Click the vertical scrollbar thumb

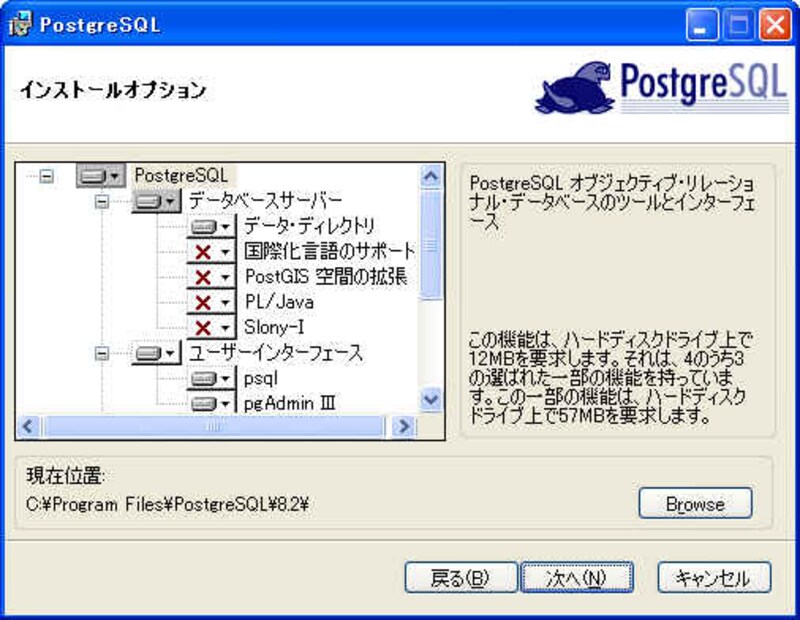pyautogui.click(x=431, y=245)
